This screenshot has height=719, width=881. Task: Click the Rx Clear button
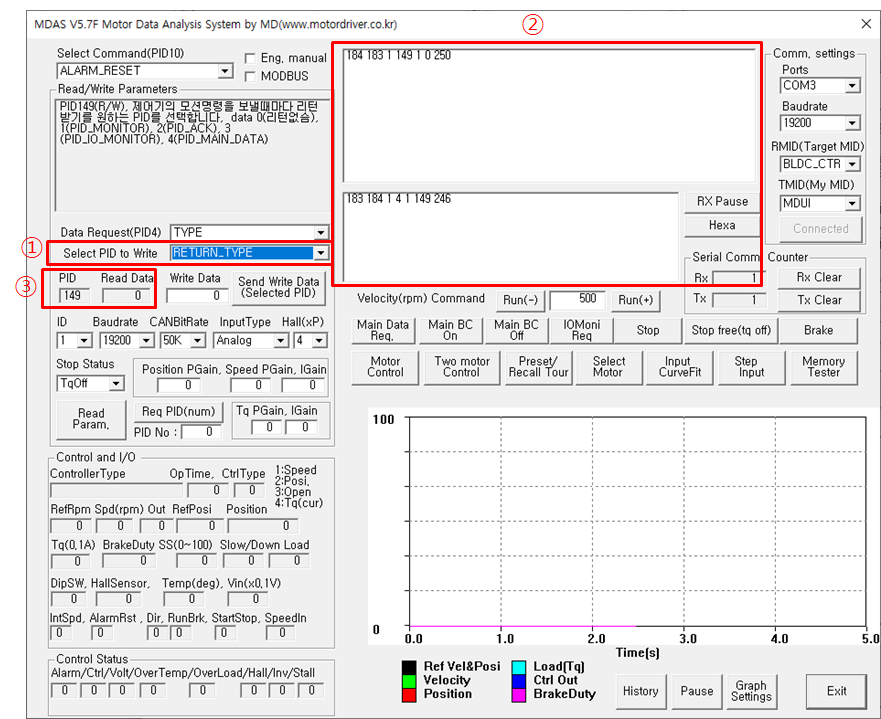819,277
